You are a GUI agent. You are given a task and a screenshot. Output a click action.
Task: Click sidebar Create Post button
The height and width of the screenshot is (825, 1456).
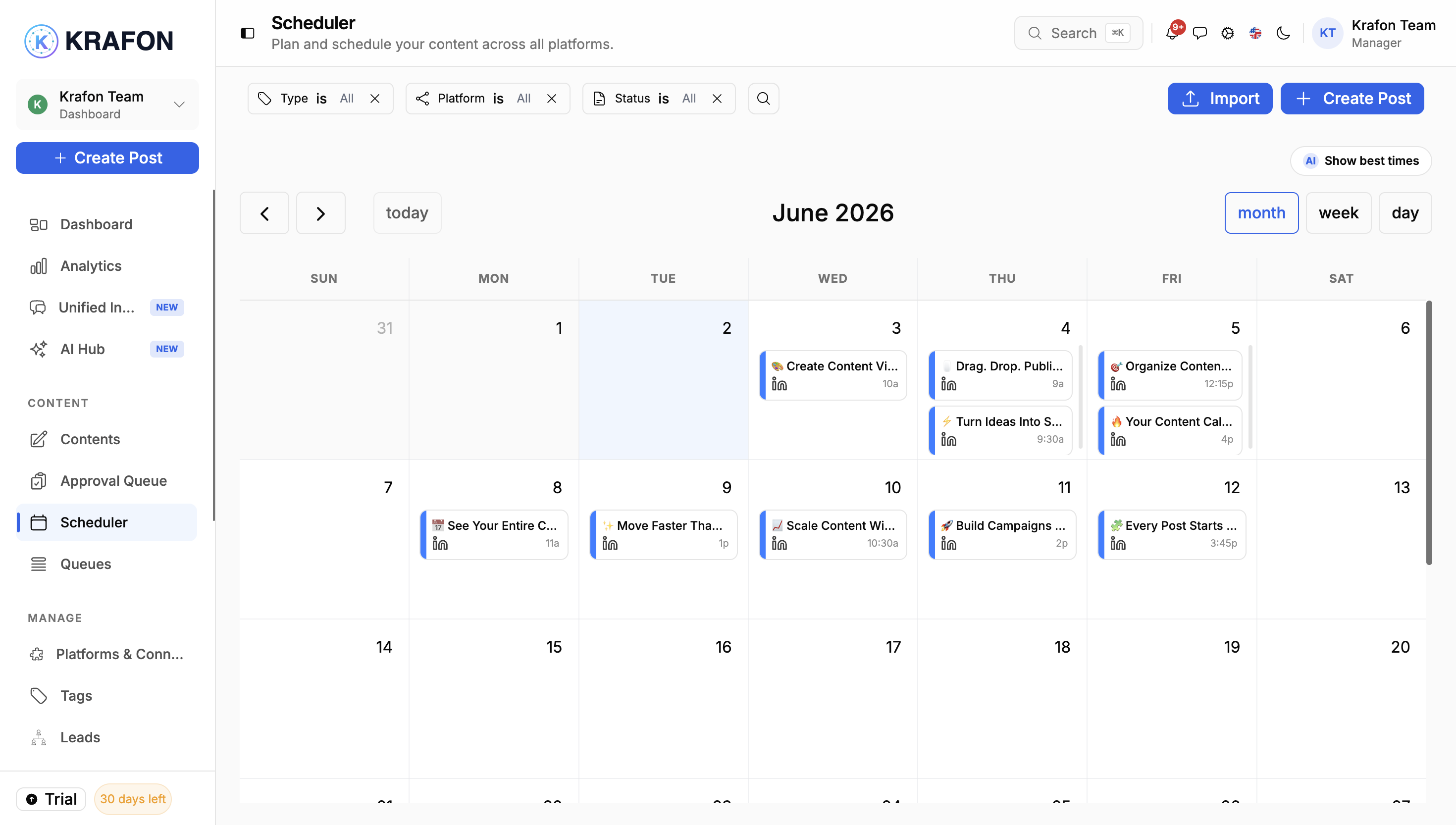[x=107, y=158]
